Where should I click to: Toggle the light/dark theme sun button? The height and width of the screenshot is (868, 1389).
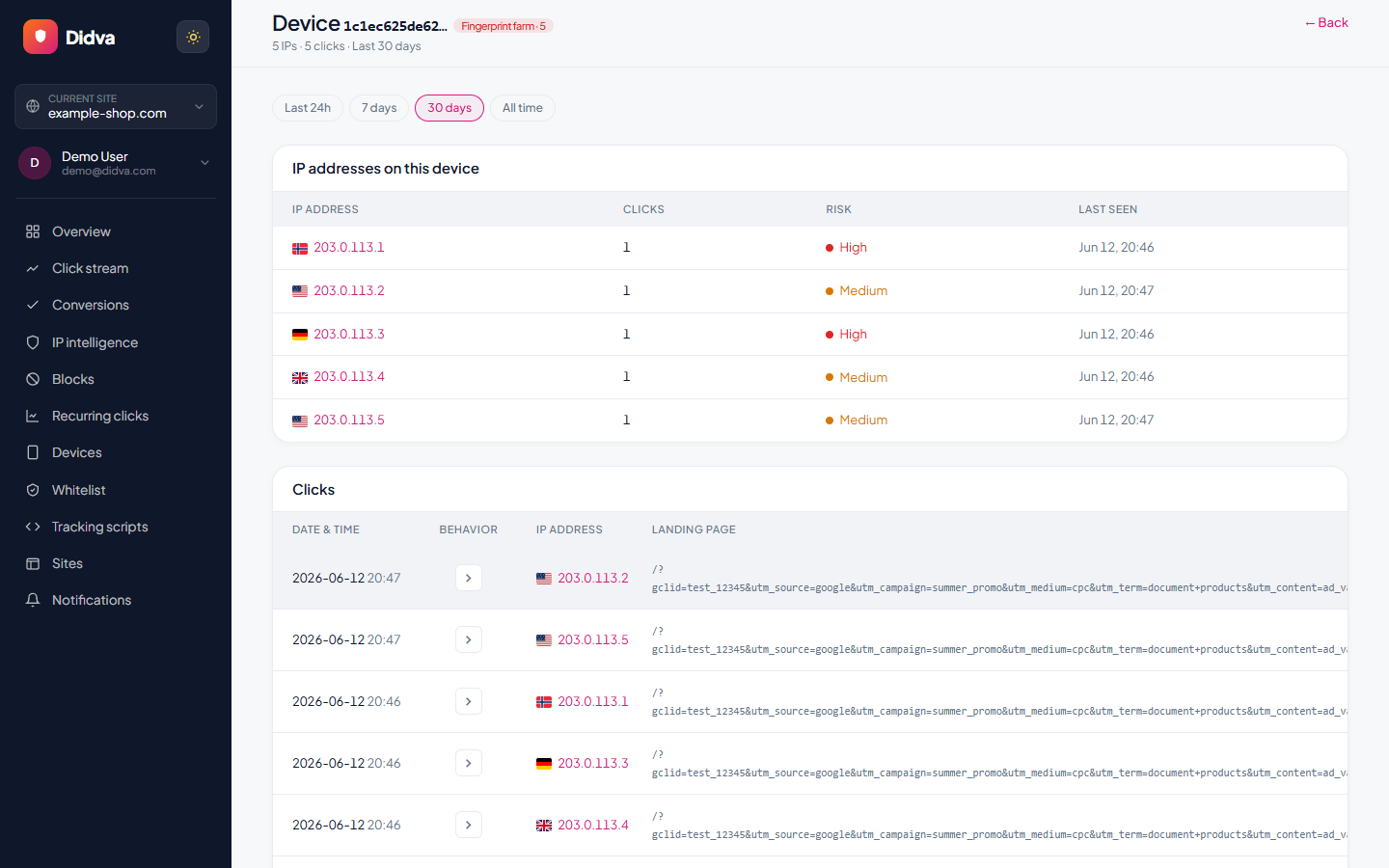[x=193, y=37]
